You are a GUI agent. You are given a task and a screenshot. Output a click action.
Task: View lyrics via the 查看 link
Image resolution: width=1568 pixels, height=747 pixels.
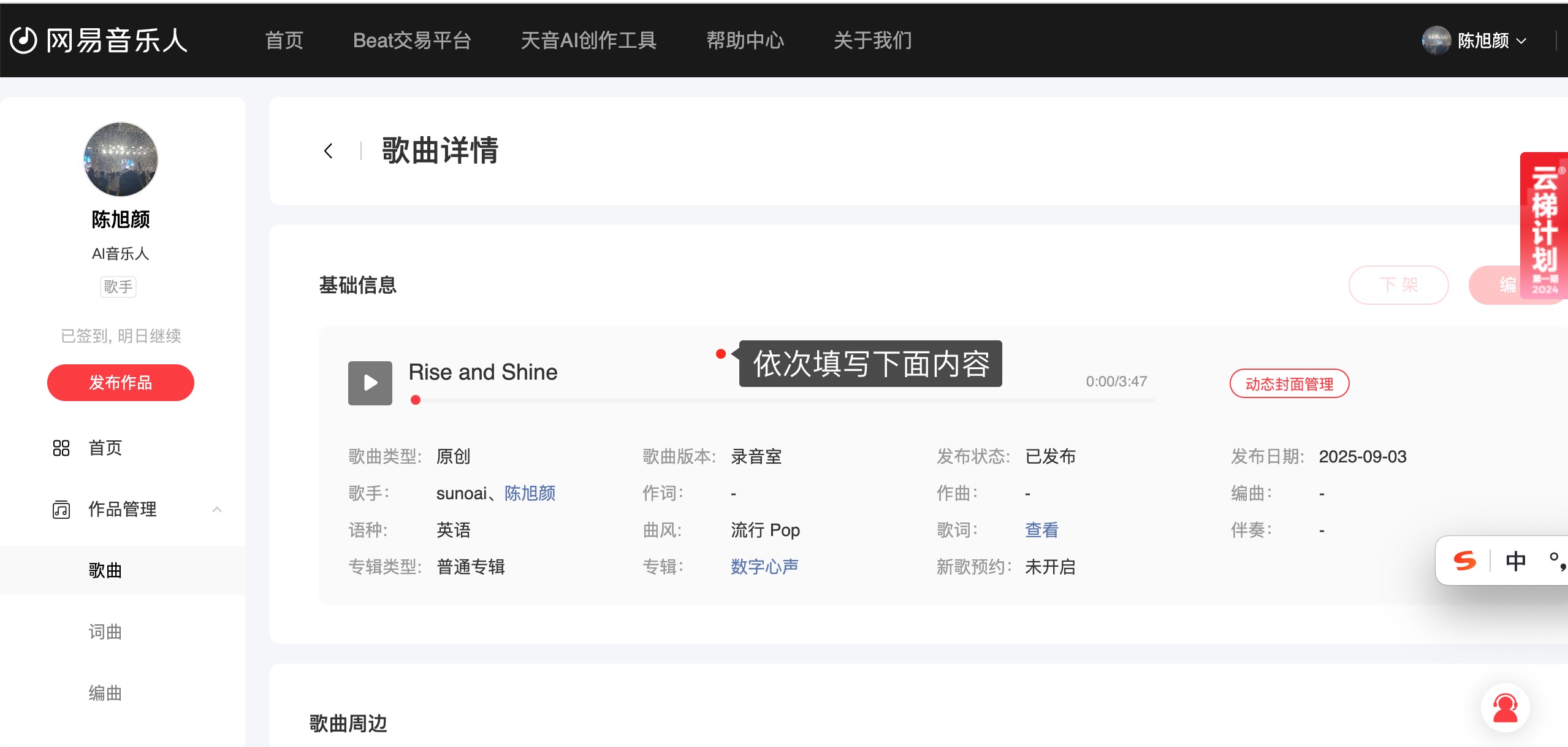[1041, 530]
